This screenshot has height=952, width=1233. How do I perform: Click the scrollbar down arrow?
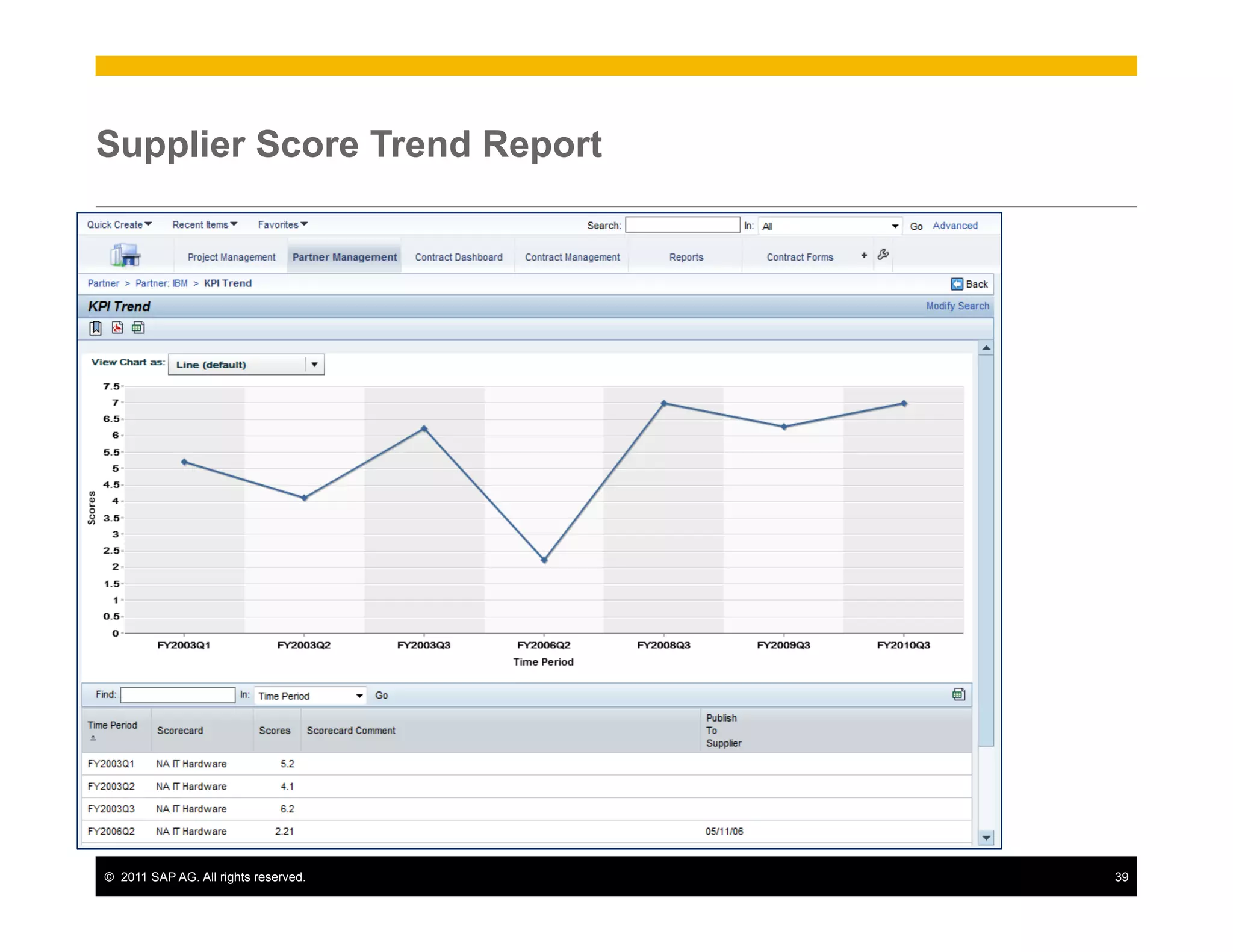pyautogui.click(x=986, y=838)
